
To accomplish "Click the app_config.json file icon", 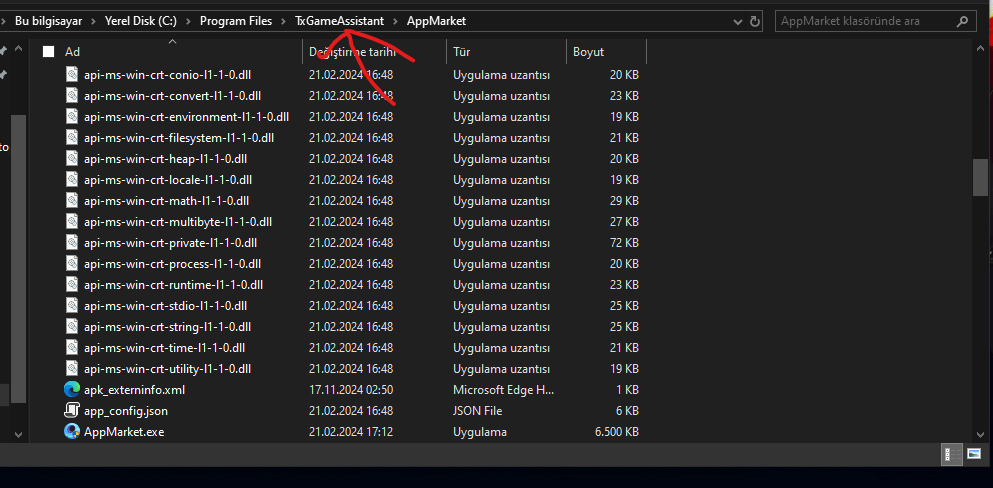I will point(72,411).
